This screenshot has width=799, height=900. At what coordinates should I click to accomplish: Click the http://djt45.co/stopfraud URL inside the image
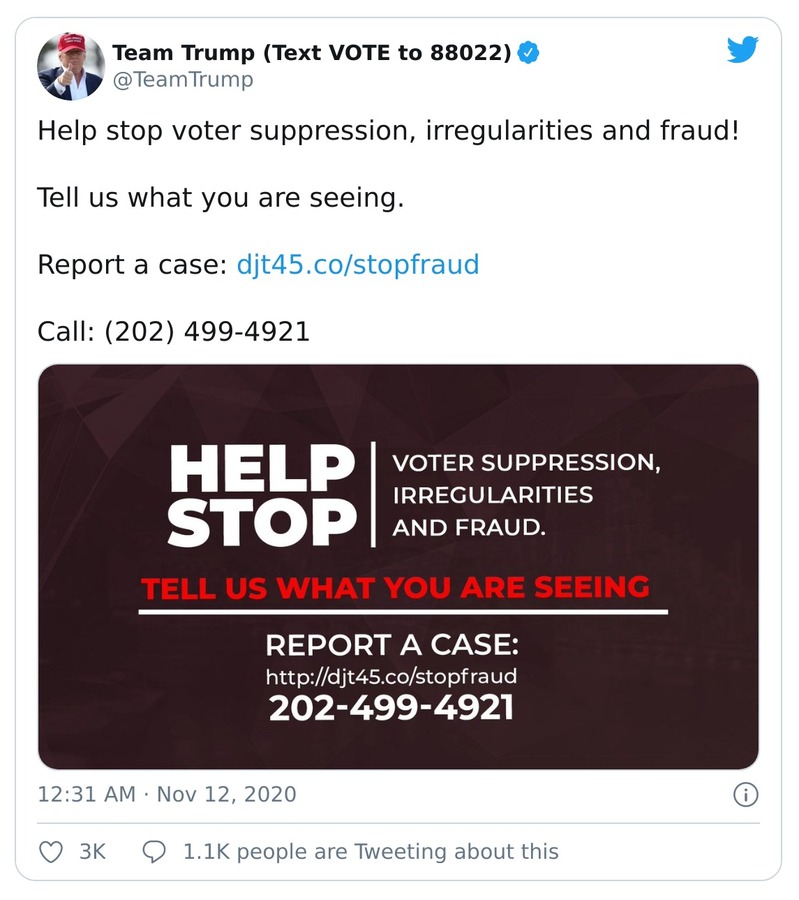[392, 676]
